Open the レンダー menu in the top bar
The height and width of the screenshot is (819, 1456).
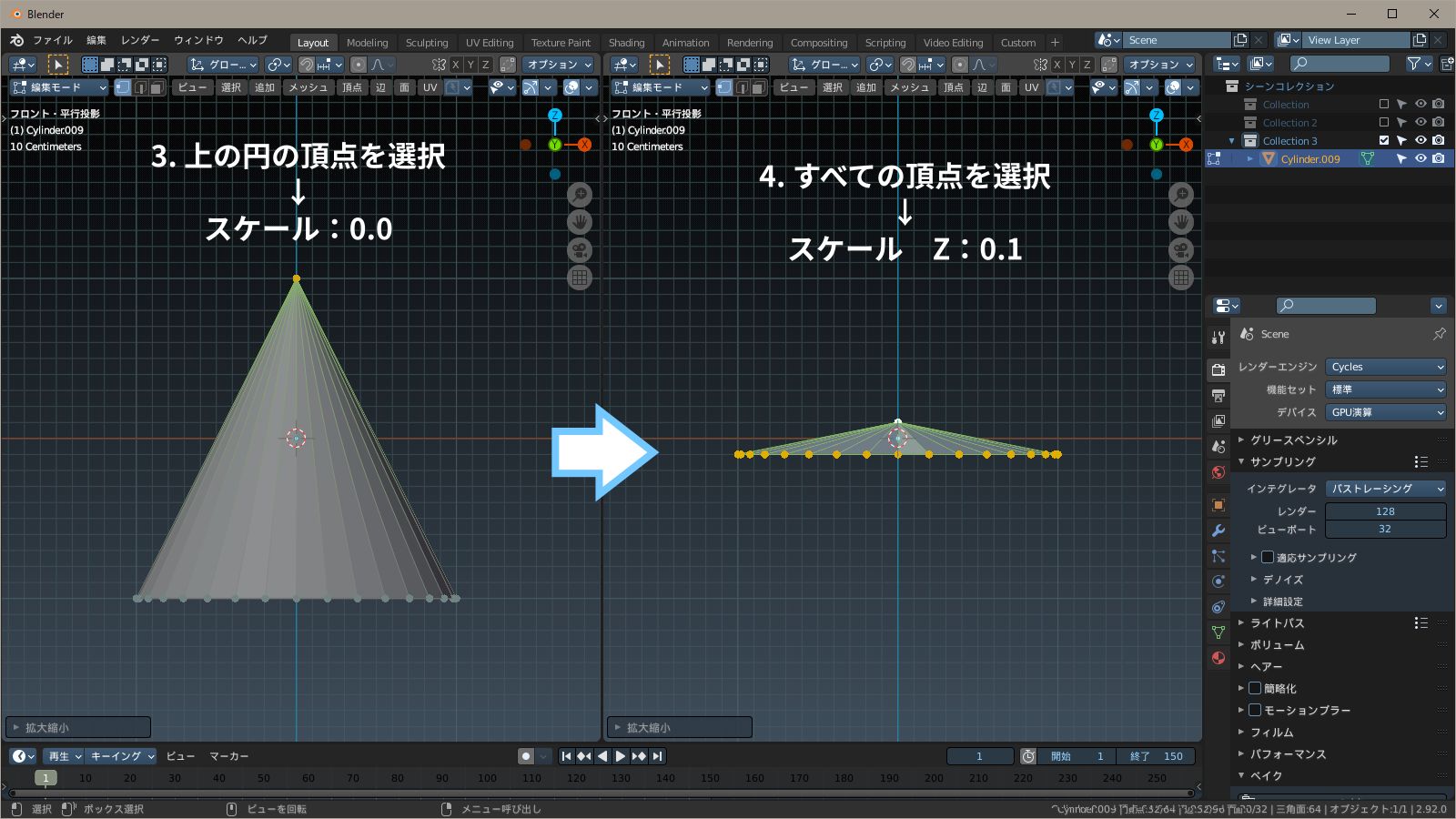[x=138, y=40]
